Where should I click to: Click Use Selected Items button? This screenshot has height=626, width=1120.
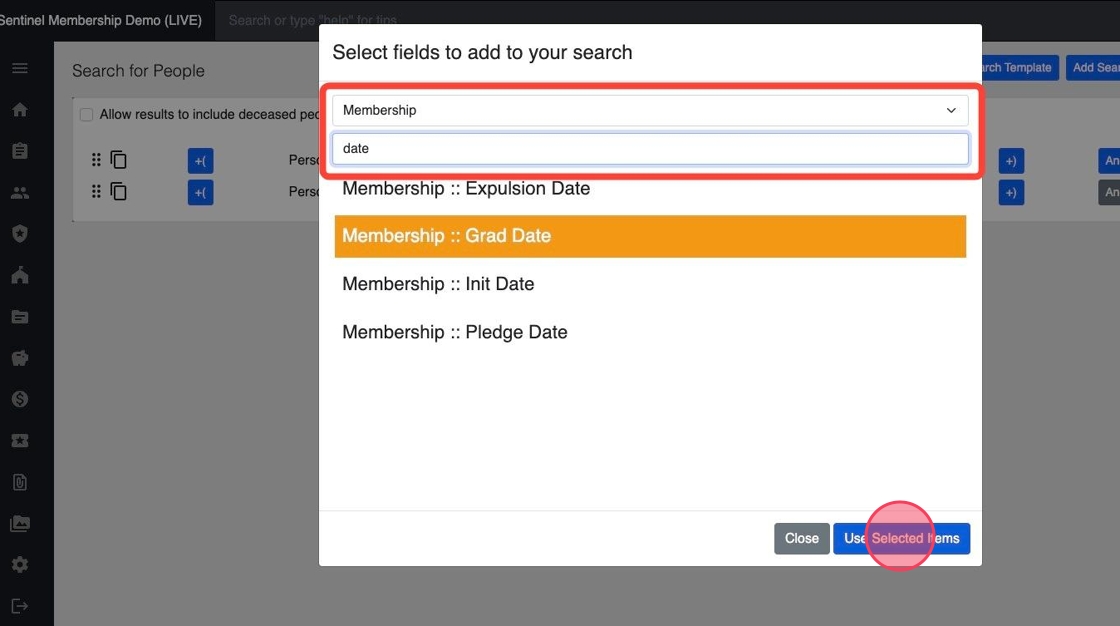(901, 538)
